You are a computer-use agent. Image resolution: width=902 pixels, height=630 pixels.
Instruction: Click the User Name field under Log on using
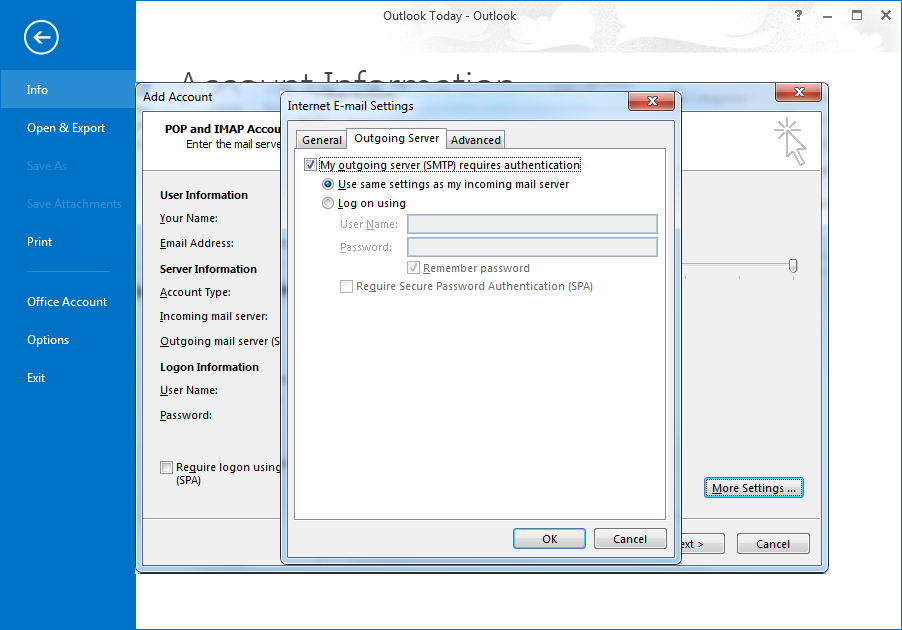coord(532,224)
